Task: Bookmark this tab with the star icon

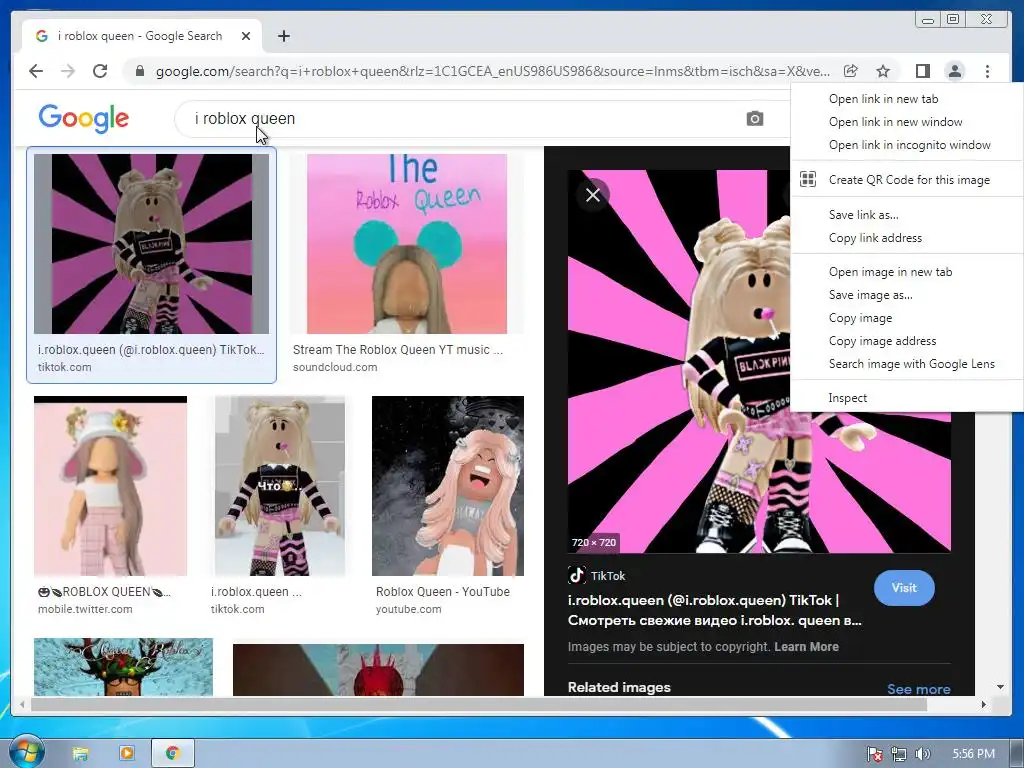Action: click(x=883, y=71)
